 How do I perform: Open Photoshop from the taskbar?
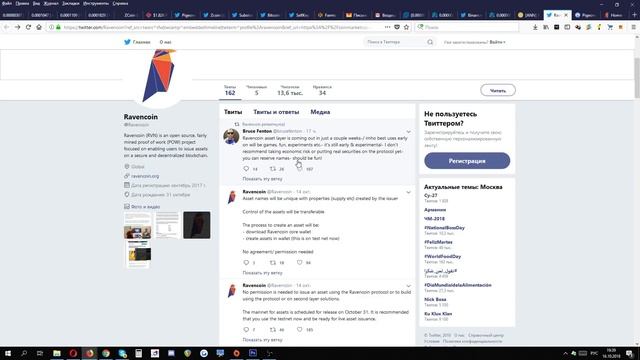point(253,353)
